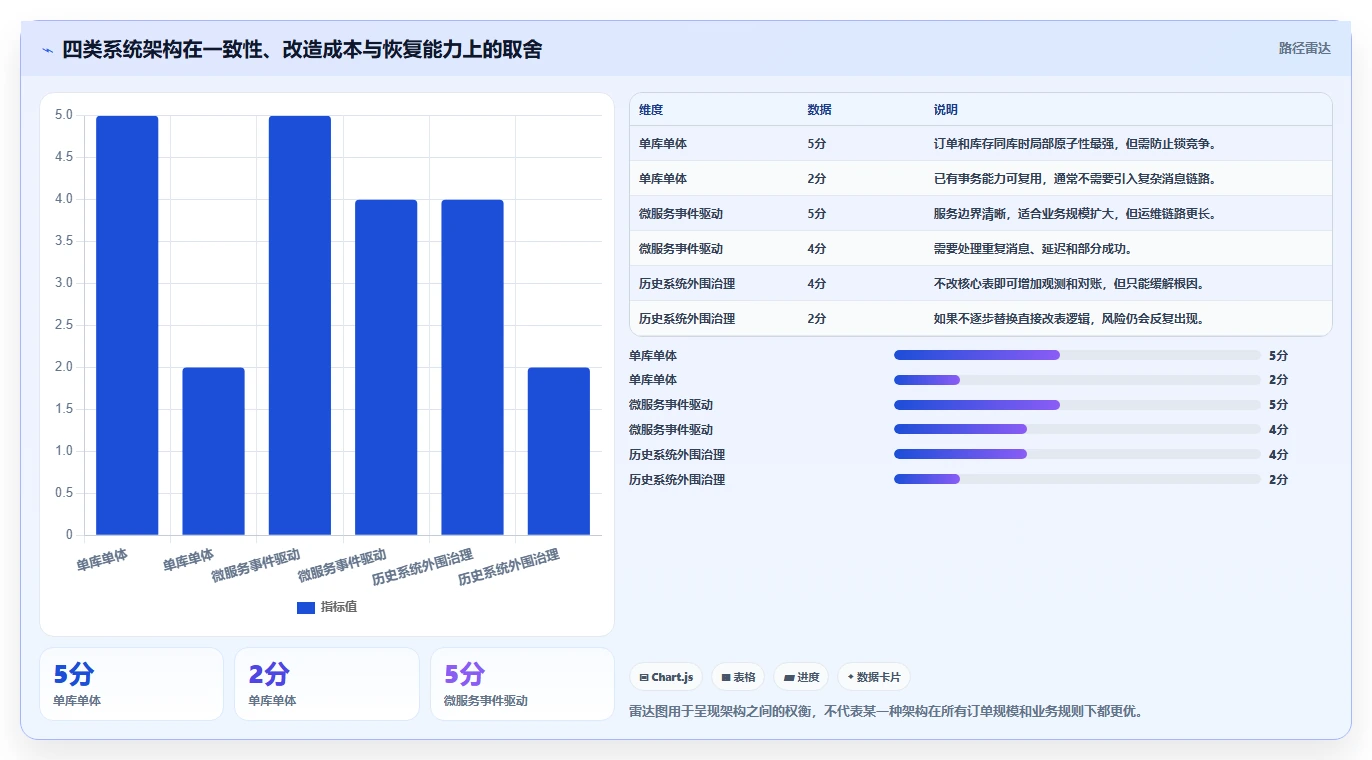Click the 路径雷达 label in the header
This screenshot has height=760, width=1372.
pos(1305,48)
